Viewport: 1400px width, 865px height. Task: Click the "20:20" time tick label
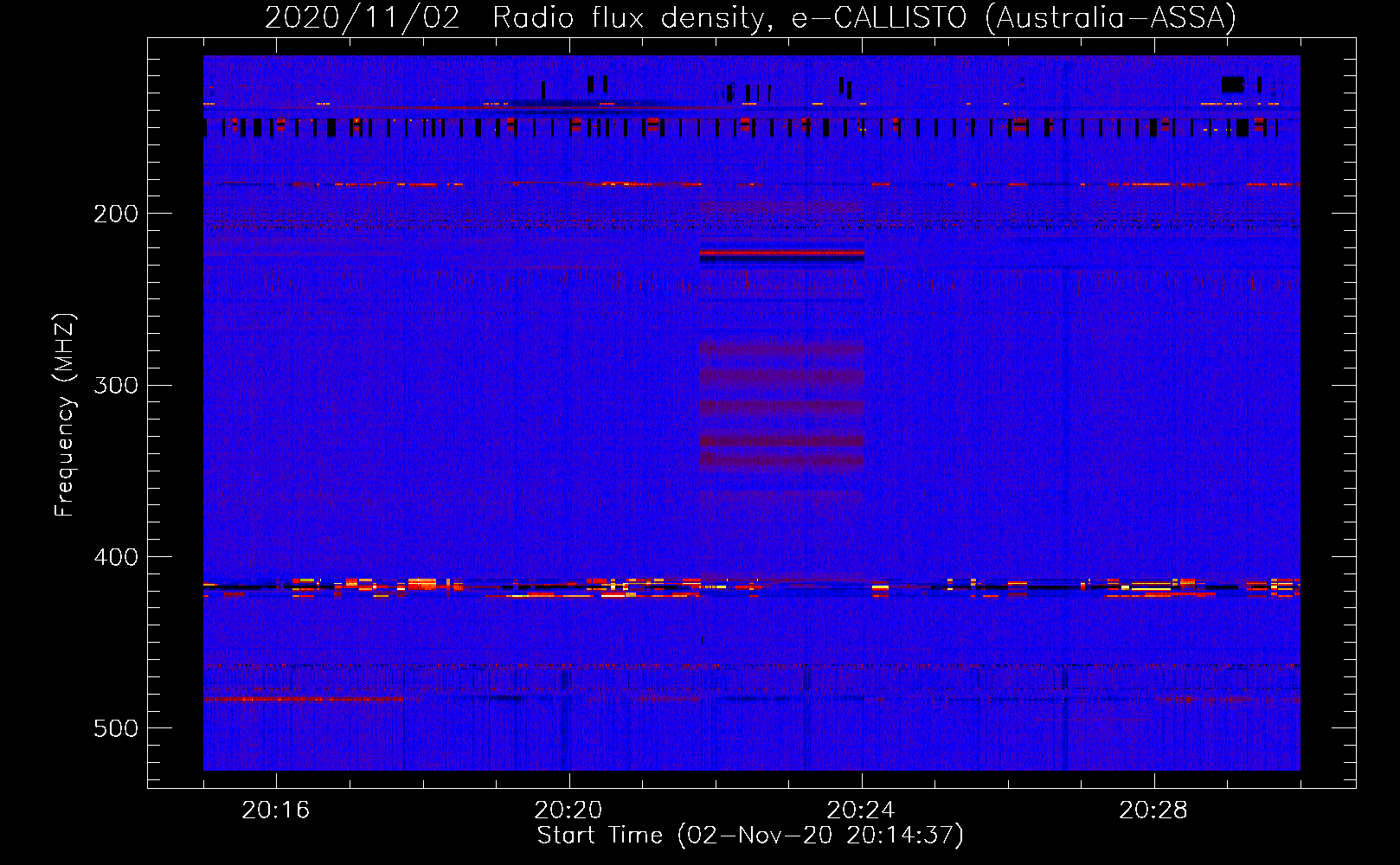568,811
